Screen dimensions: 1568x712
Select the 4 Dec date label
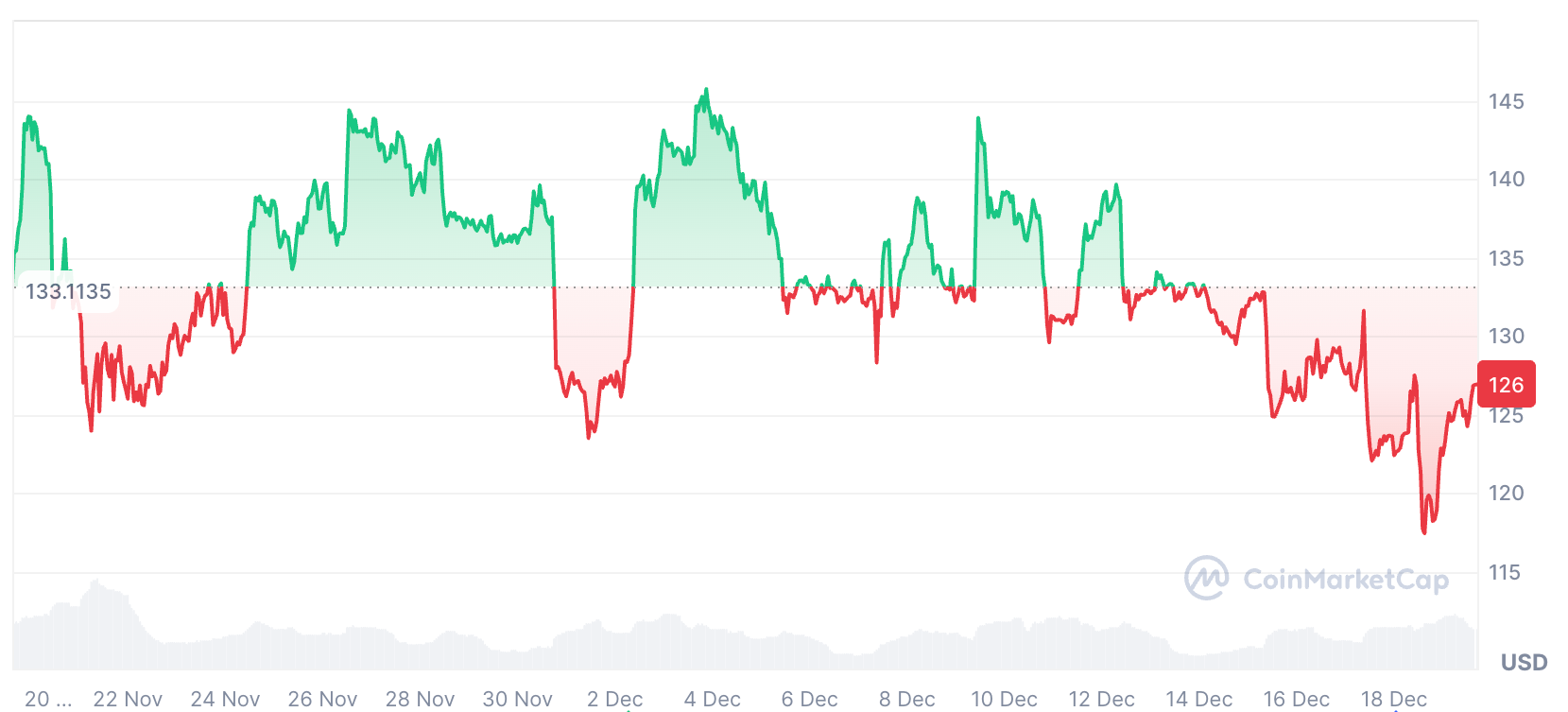coord(712,699)
